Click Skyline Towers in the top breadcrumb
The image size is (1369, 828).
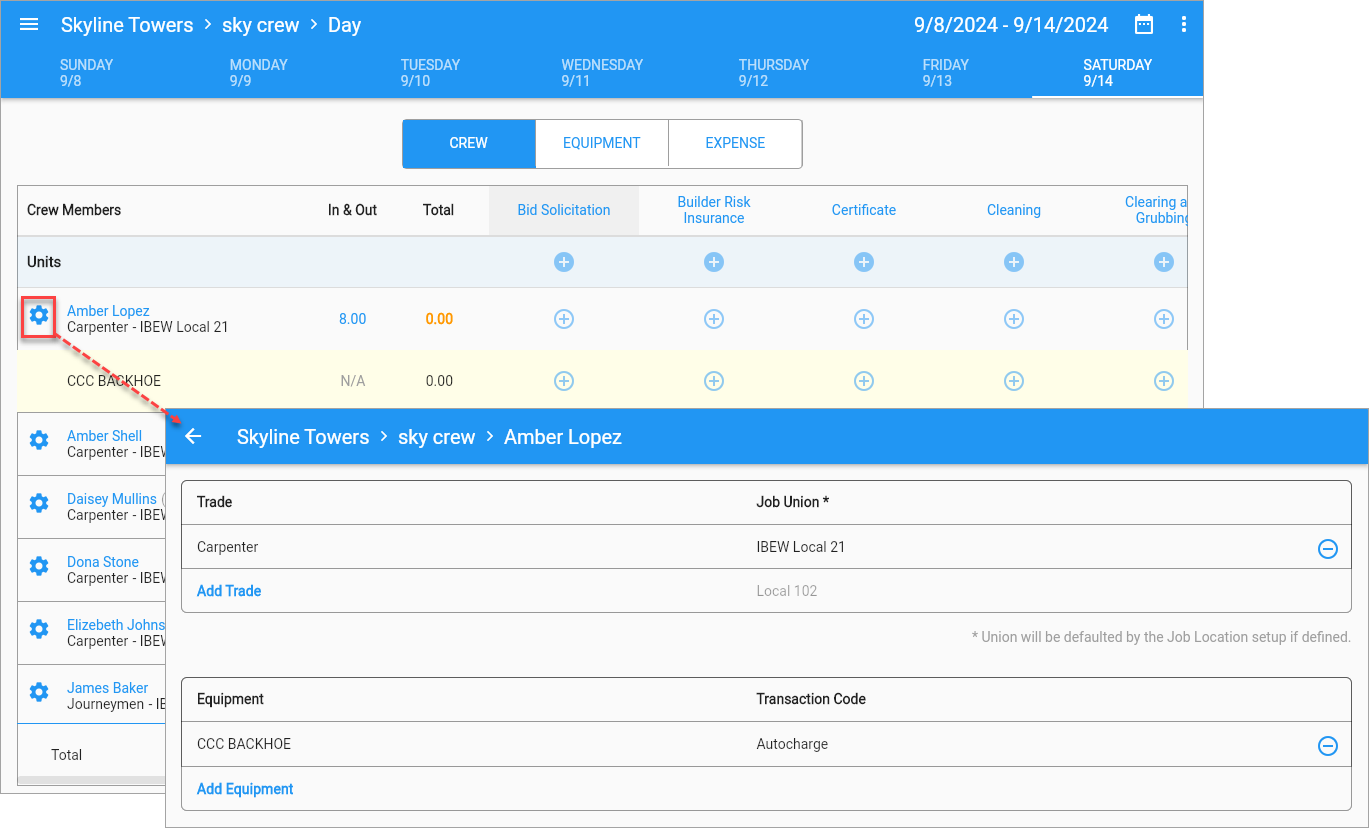click(127, 25)
